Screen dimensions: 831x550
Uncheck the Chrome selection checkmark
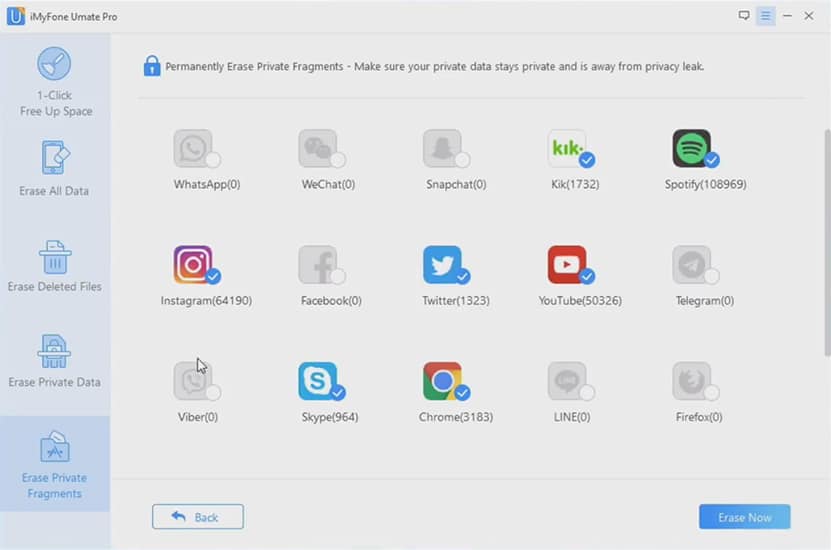[463, 393]
